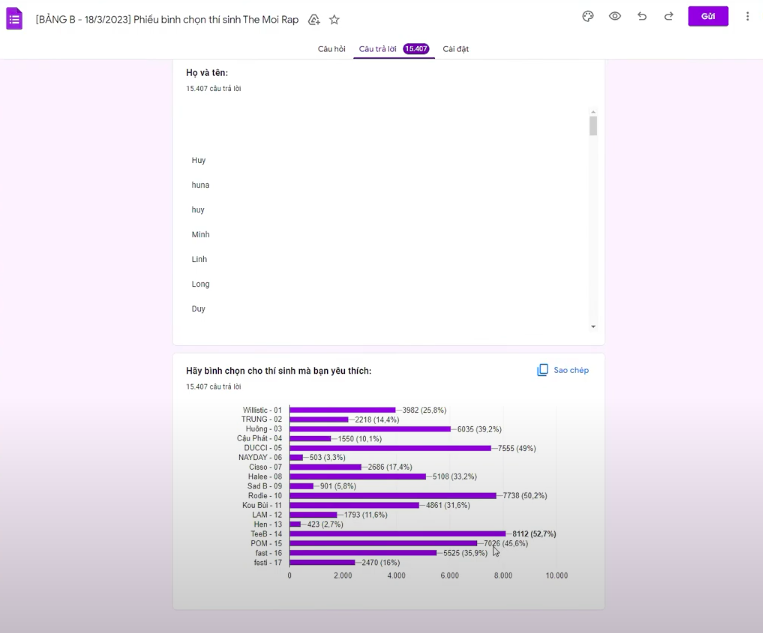This screenshot has height=633, width=763.
Task: Click the form title text in the header
Action: coord(167,19)
